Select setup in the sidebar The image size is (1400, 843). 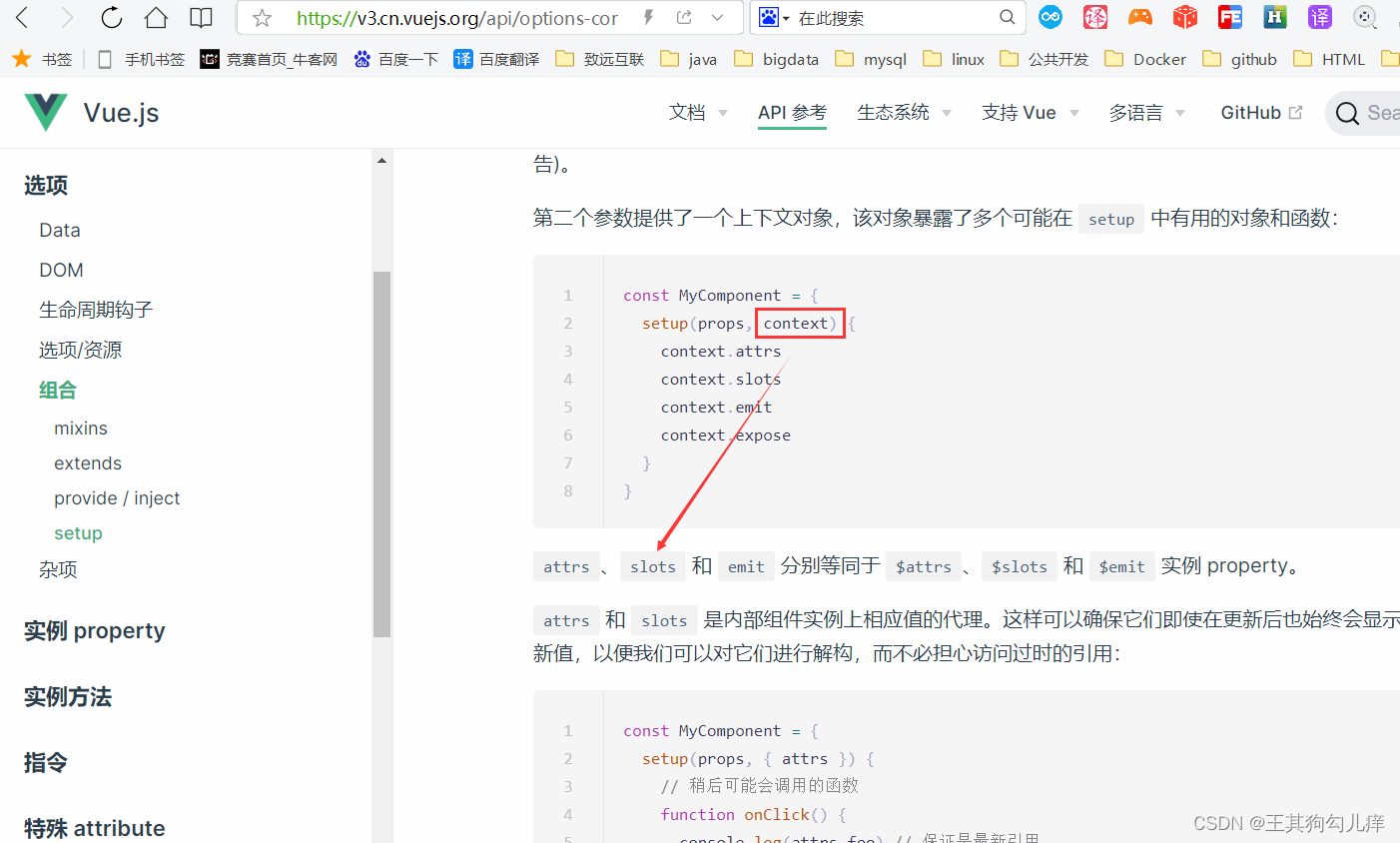[x=78, y=532]
